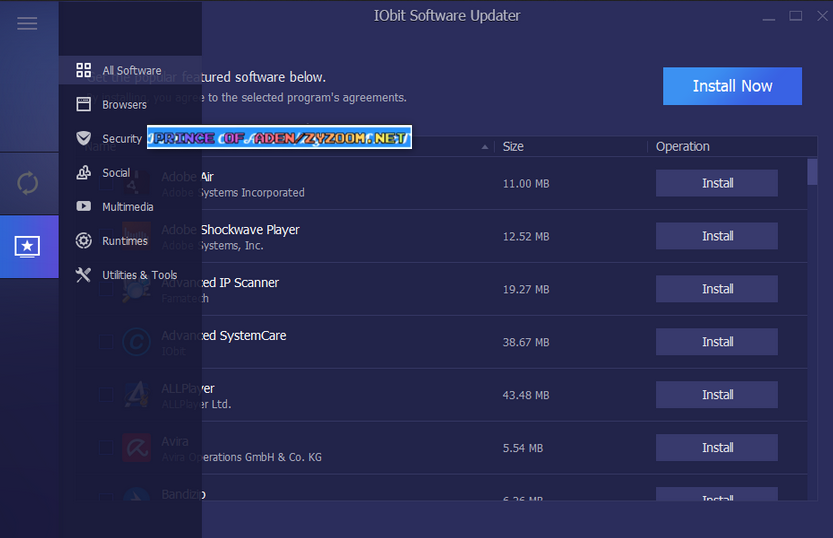Open the hamburger menu icon
Image resolution: width=833 pixels, height=538 pixels.
[27, 23]
